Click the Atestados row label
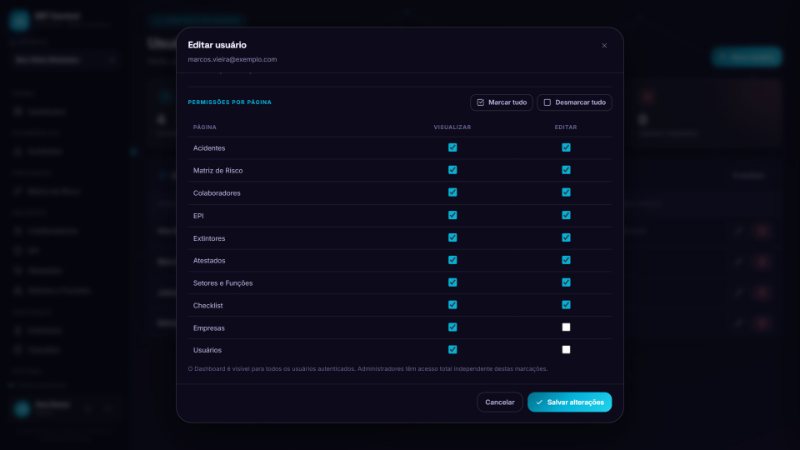The width and height of the screenshot is (800, 450). coord(209,260)
